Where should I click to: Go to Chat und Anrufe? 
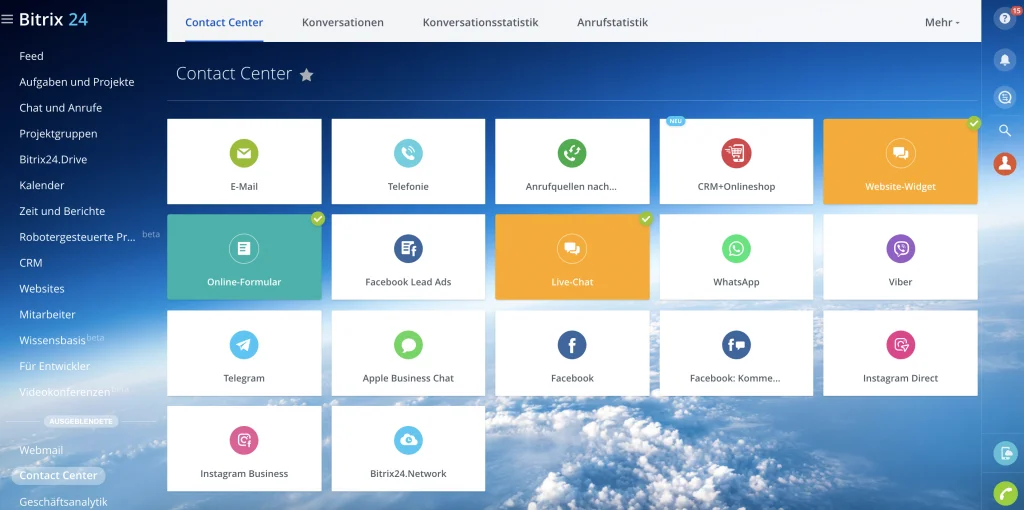[61, 108]
